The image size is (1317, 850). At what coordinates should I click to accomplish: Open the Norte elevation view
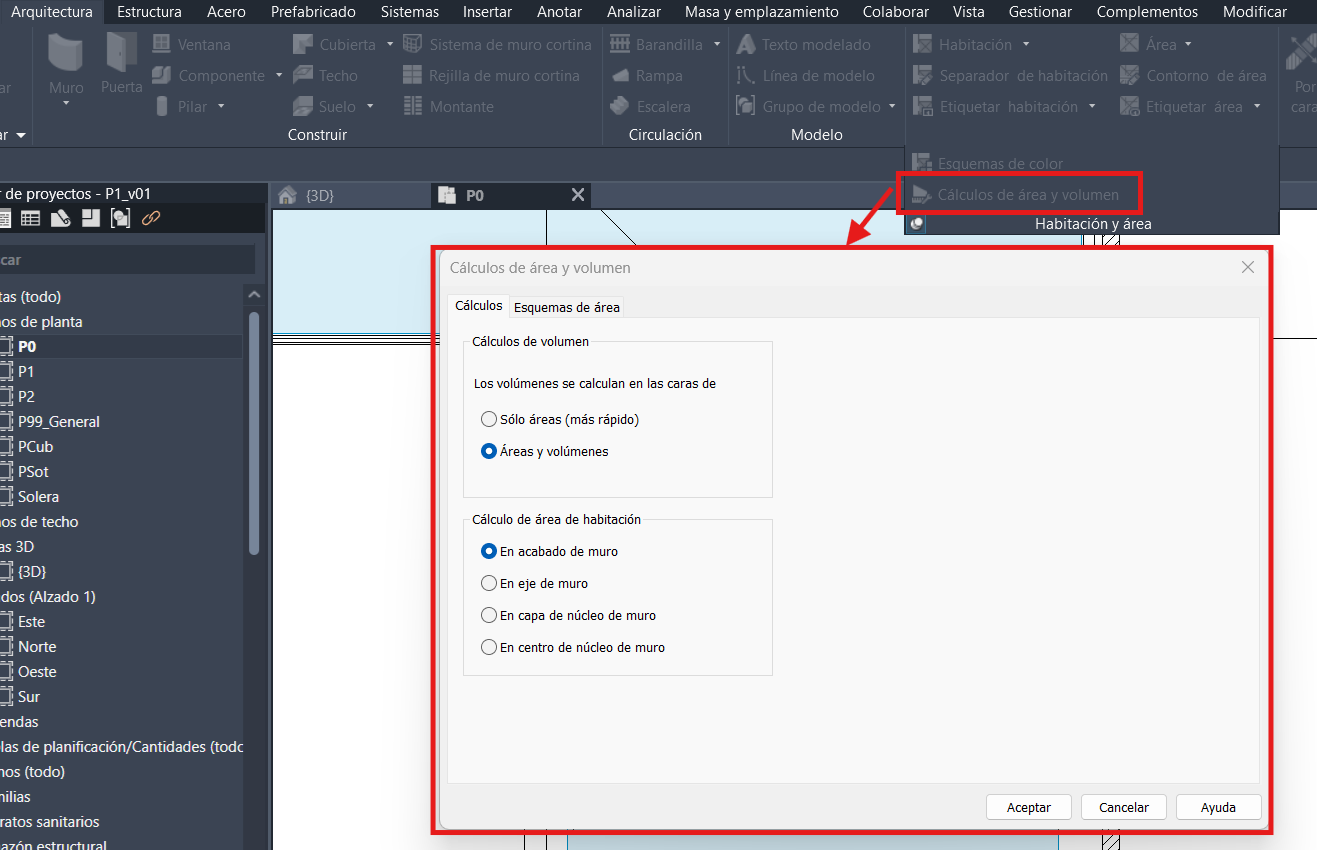[37, 647]
